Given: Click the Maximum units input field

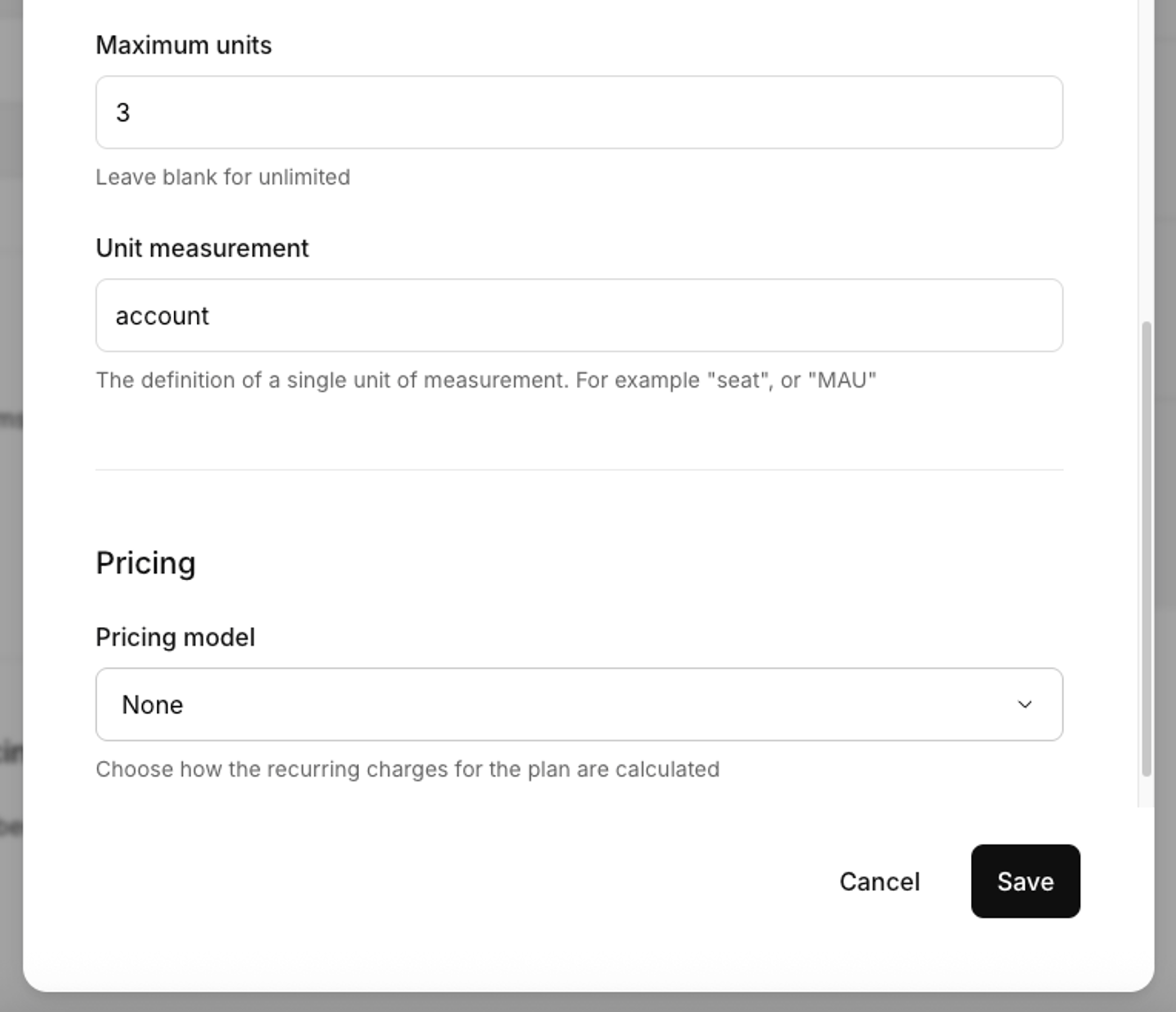Looking at the screenshot, I should click(579, 112).
